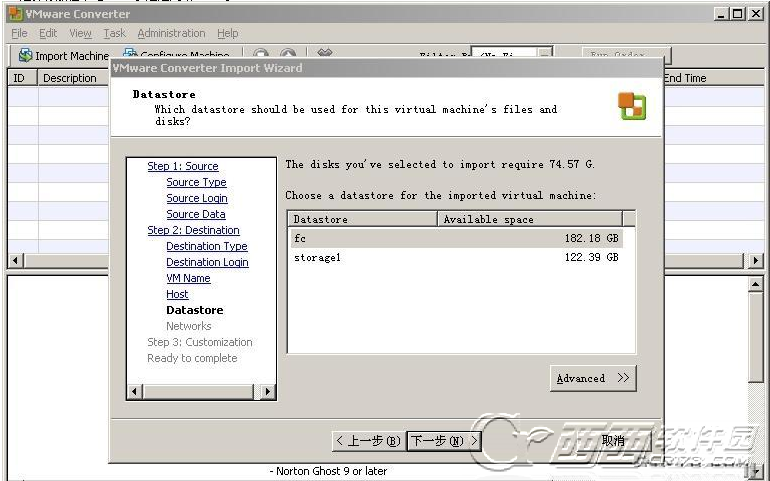This screenshot has height=481, width=770.
Task: Open the Destination Type step
Action: click(x=207, y=246)
